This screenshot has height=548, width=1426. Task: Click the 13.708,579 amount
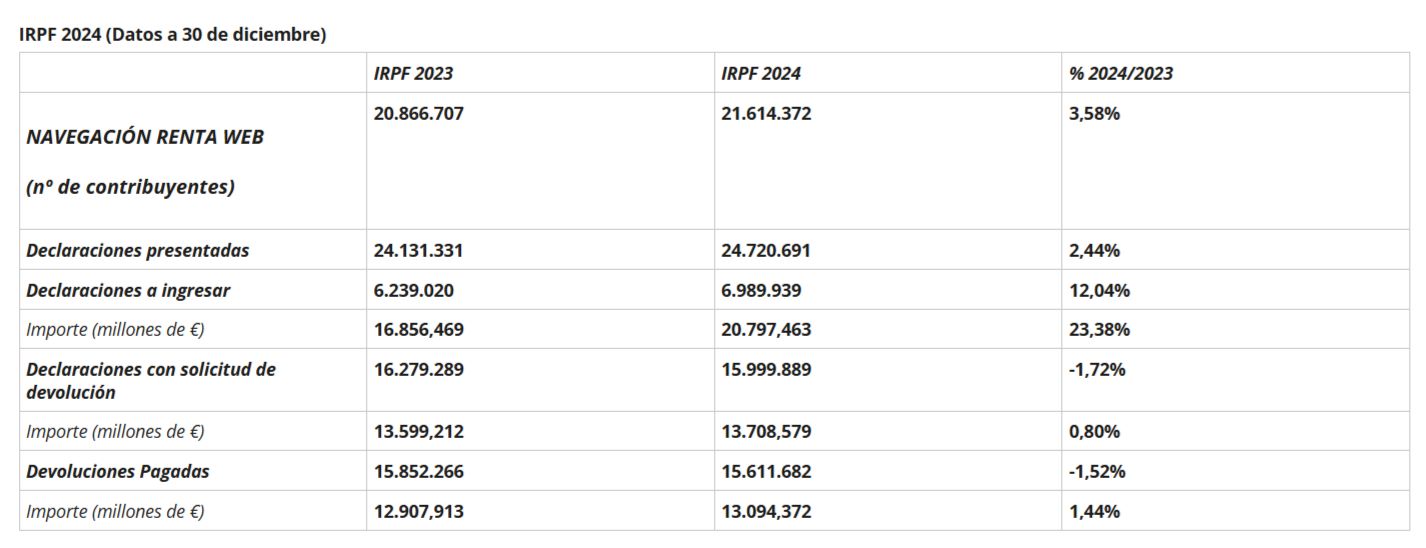point(766,431)
